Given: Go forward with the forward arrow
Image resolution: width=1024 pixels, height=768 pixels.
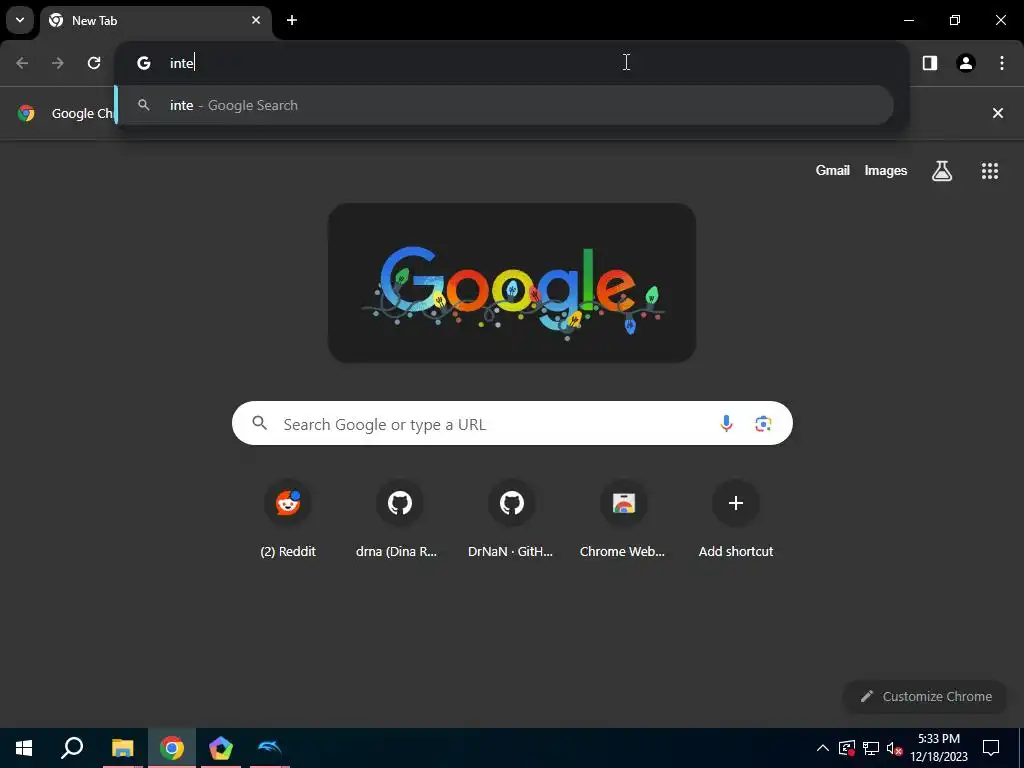Looking at the screenshot, I should pyautogui.click(x=58, y=63).
